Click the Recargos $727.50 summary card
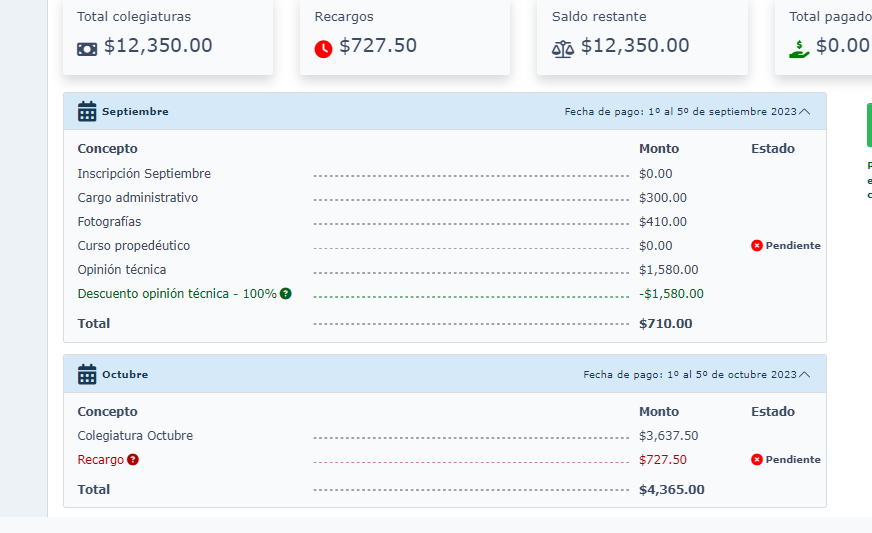 405,37
